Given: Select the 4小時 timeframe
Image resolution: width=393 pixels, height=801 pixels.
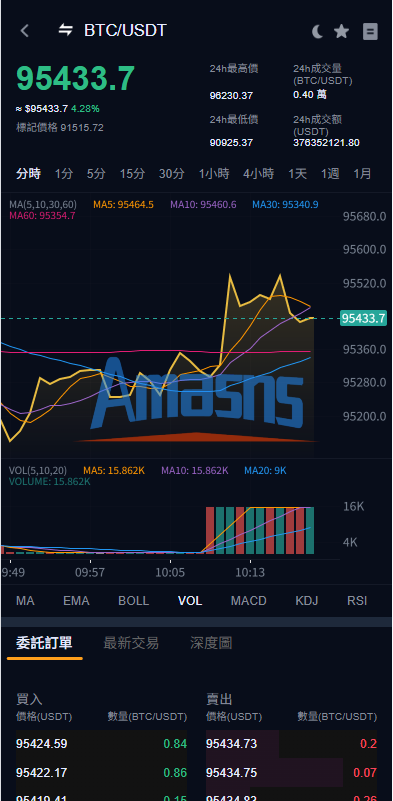Looking at the screenshot, I should click(258, 174).
